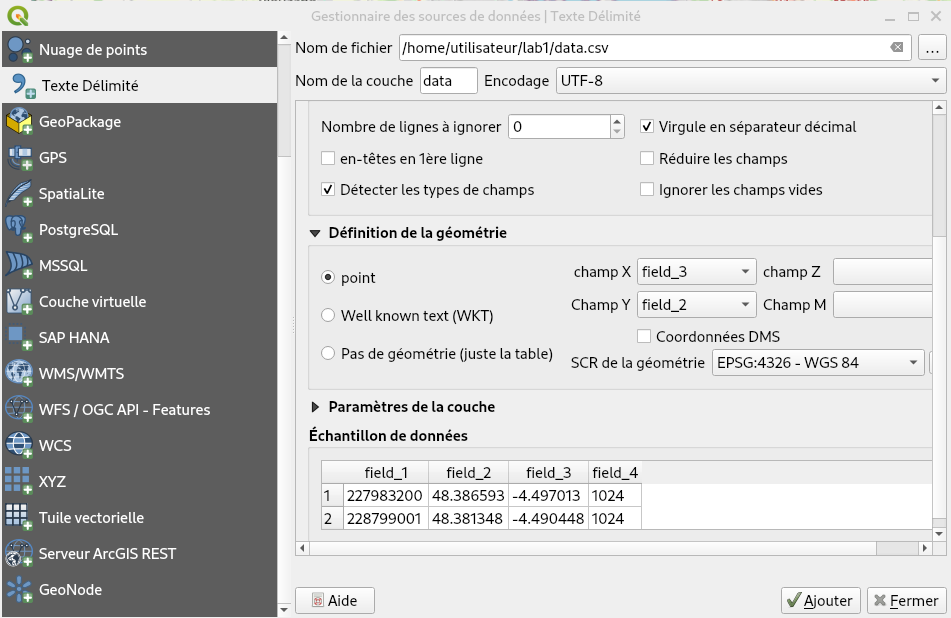Click the options panel scroll up arrow

point(939,107)
